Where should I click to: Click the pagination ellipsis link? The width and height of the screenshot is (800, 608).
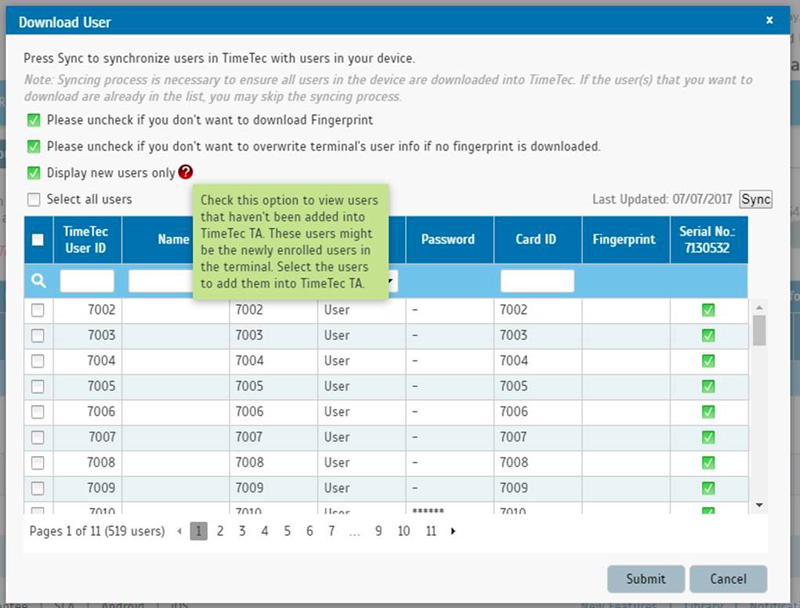[355, 532]
